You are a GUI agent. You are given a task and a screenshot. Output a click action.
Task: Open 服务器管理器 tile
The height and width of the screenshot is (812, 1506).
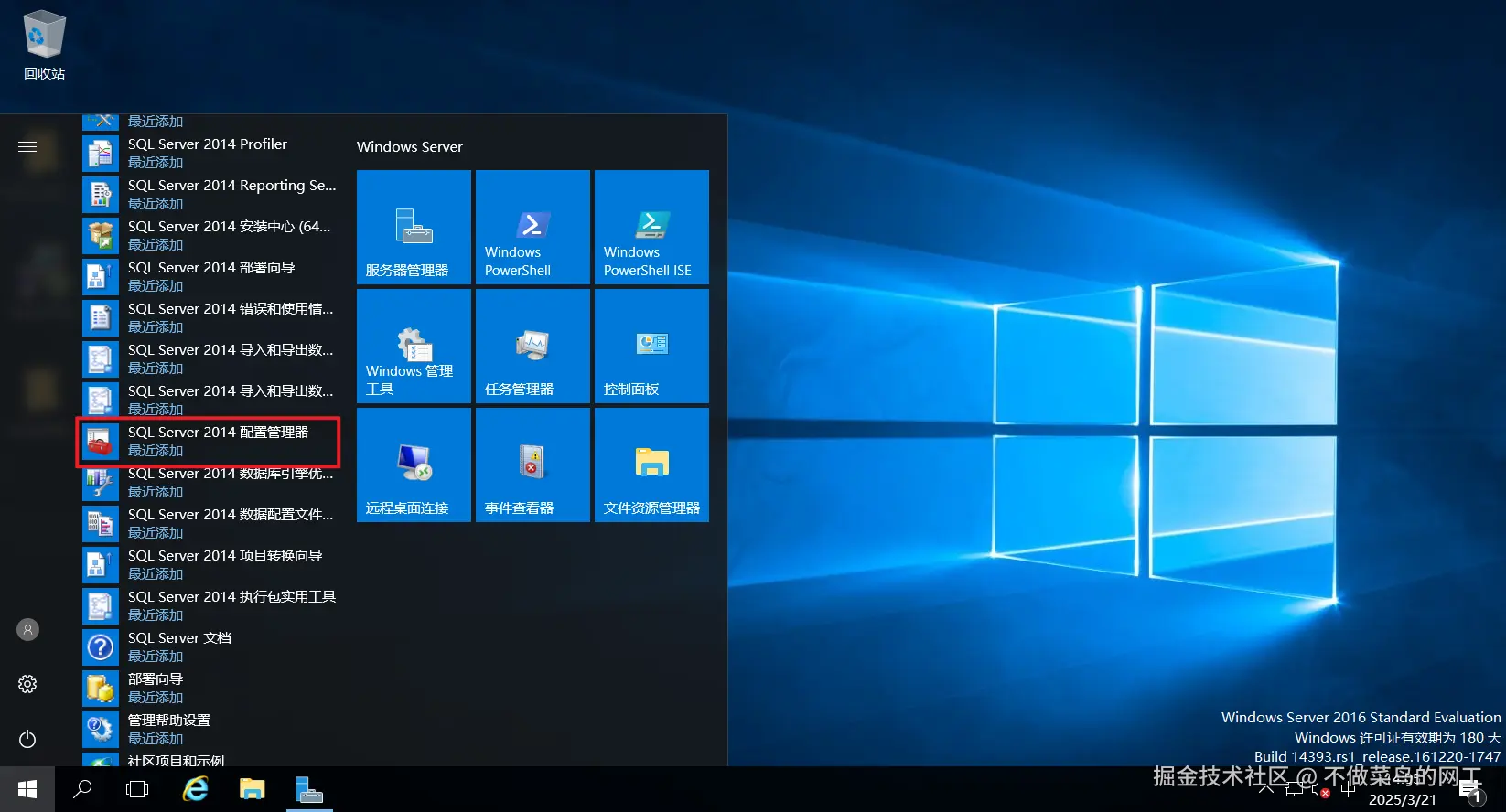pyautogui.click(x=414, y=227)
